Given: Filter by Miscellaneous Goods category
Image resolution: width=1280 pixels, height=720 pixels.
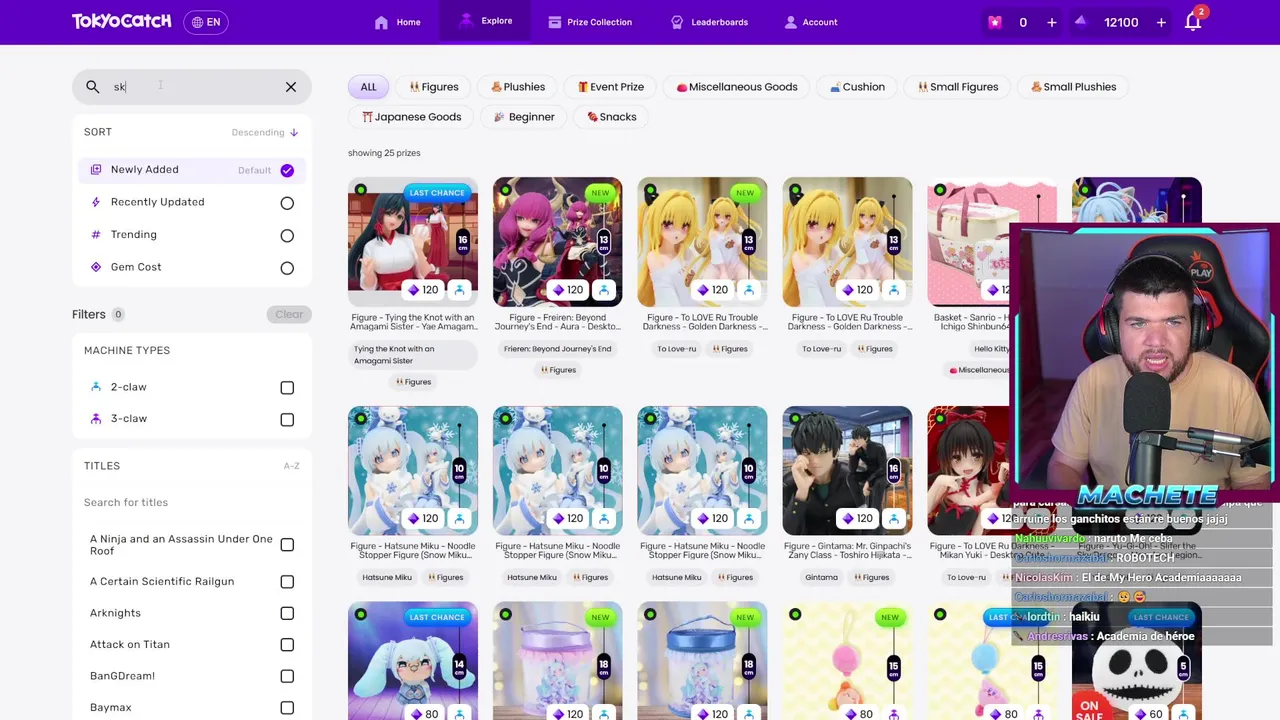Looking at the screenshot, I should tap(737, 87).
